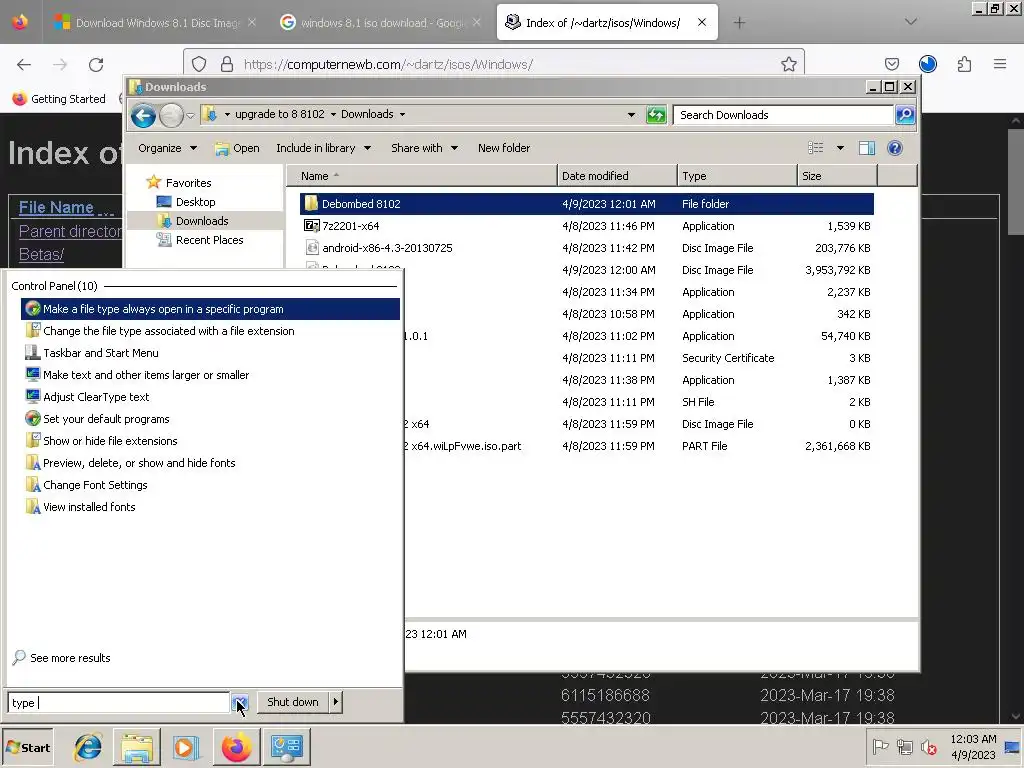Reload the Firefox page
The width and height of the screenshot is (1024, 768).
point(96,64)
